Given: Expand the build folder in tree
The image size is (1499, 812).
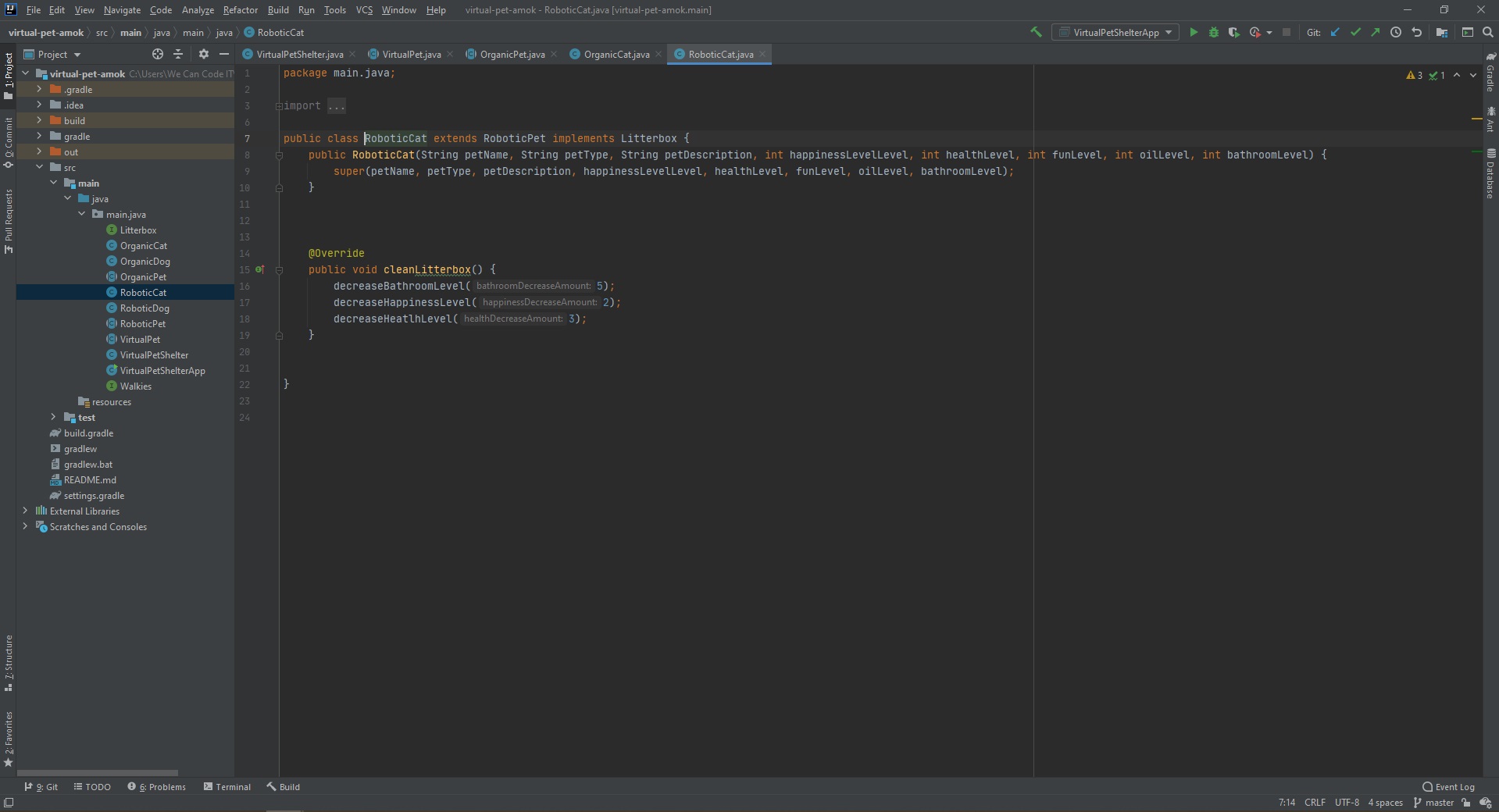Looking at the screenshot, I should tap(39, 120).
